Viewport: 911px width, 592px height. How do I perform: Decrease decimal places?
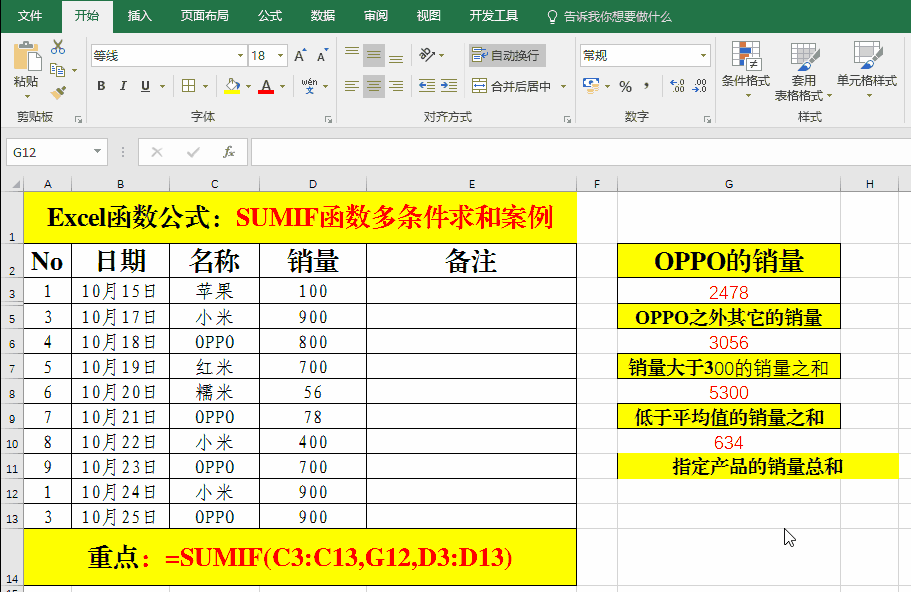click(700, 86)
